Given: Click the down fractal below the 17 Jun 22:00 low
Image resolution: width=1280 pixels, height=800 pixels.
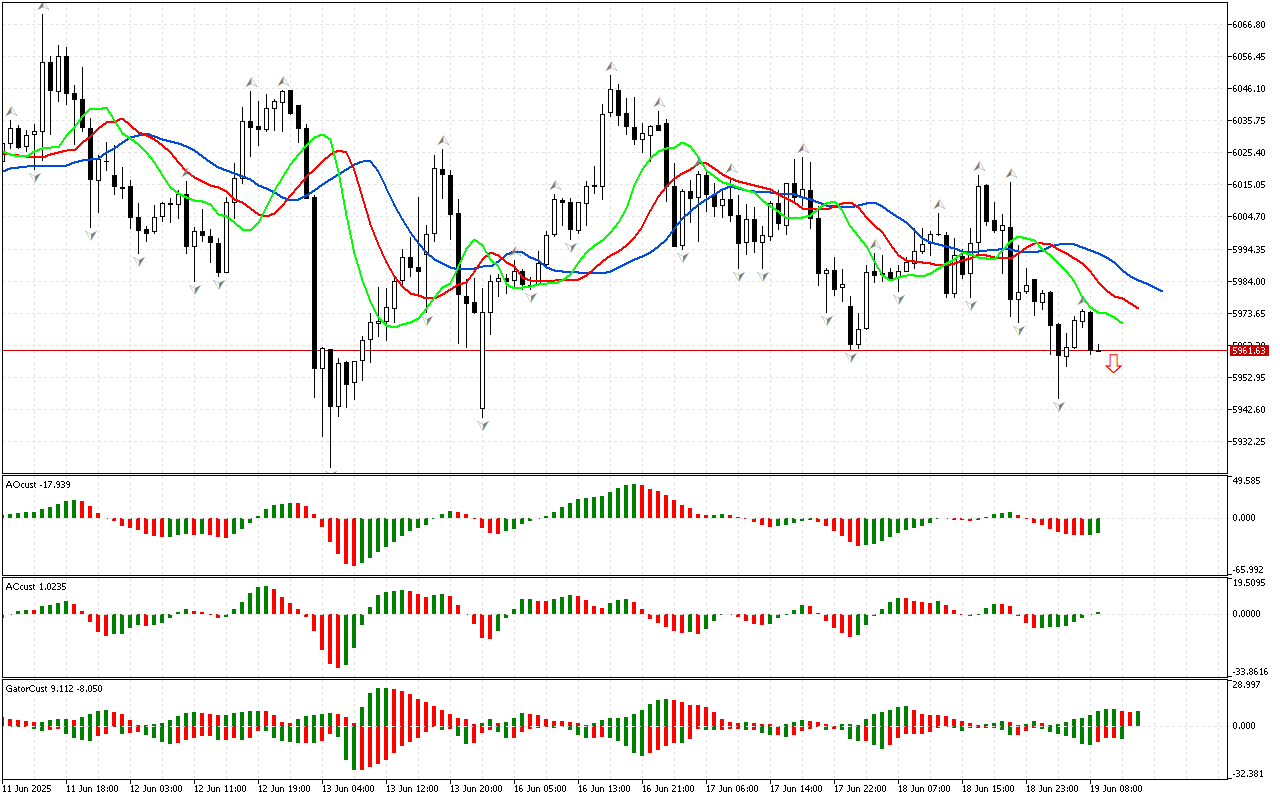Looking at the screenshot, I should tap(852, 355).
